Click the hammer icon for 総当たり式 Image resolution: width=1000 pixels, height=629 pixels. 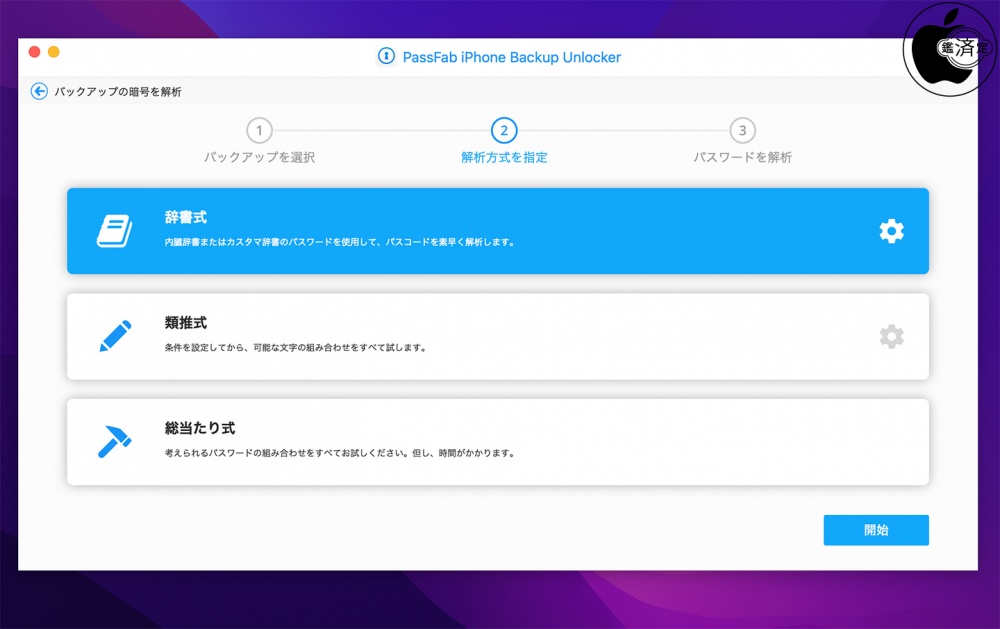coord(114,441)
